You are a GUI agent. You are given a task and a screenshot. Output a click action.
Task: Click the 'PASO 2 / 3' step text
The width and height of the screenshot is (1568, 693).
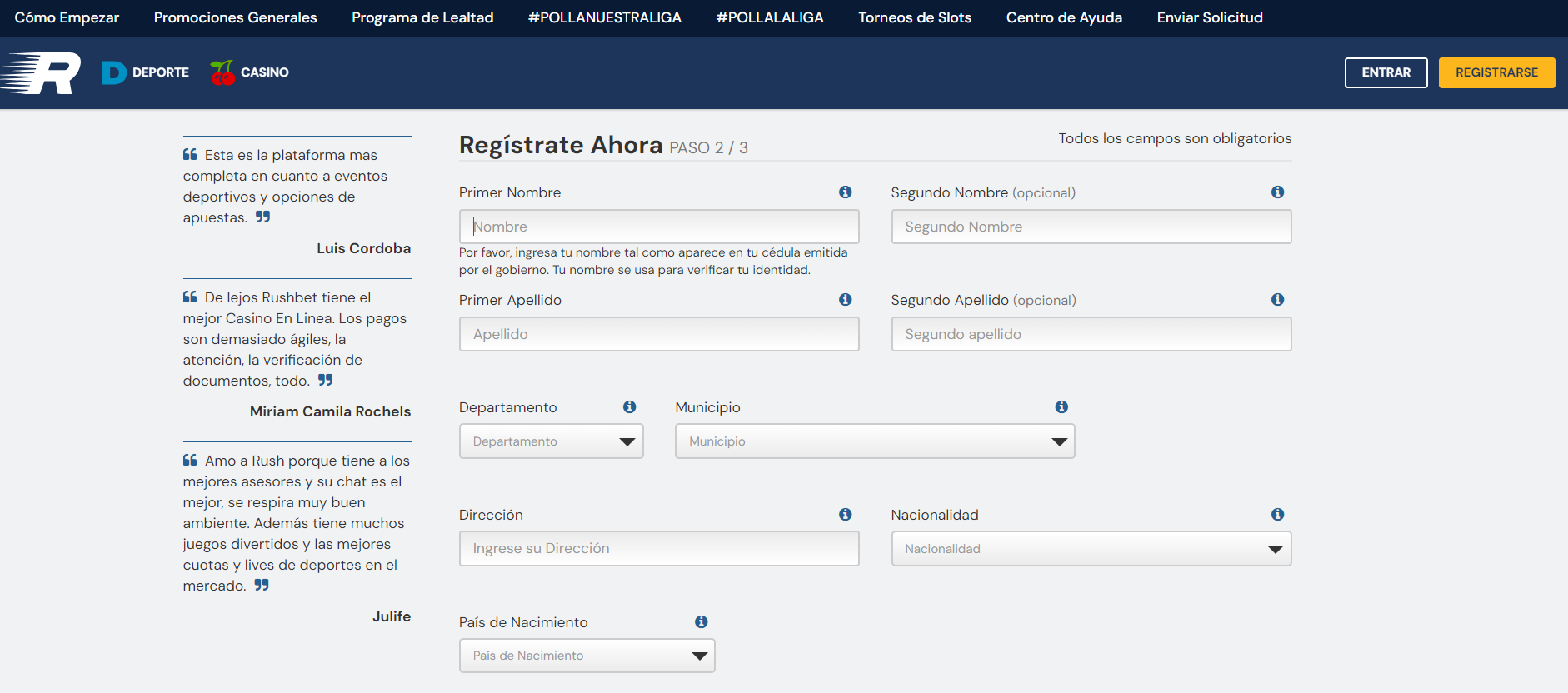tap(709, 147)
